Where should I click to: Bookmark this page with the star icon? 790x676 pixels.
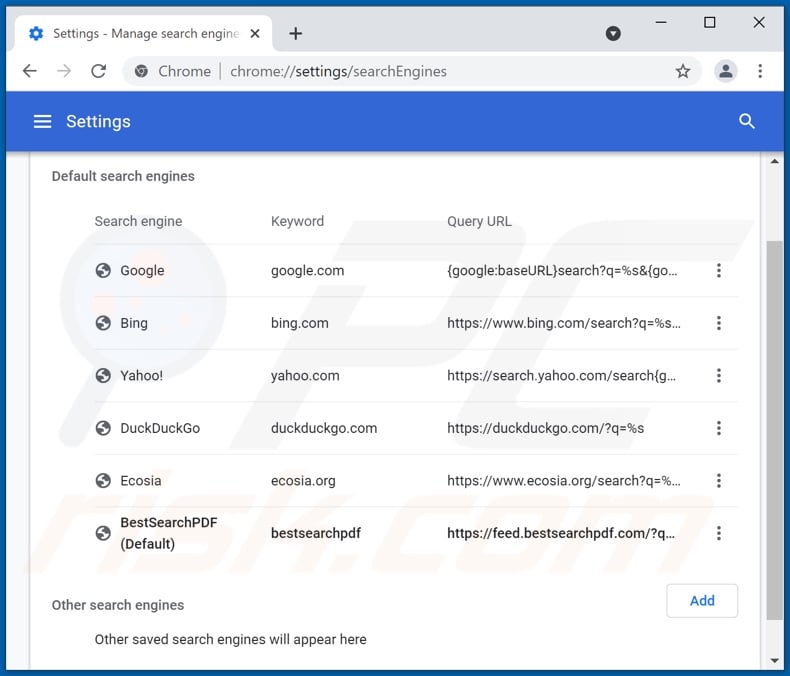[683, 71]
